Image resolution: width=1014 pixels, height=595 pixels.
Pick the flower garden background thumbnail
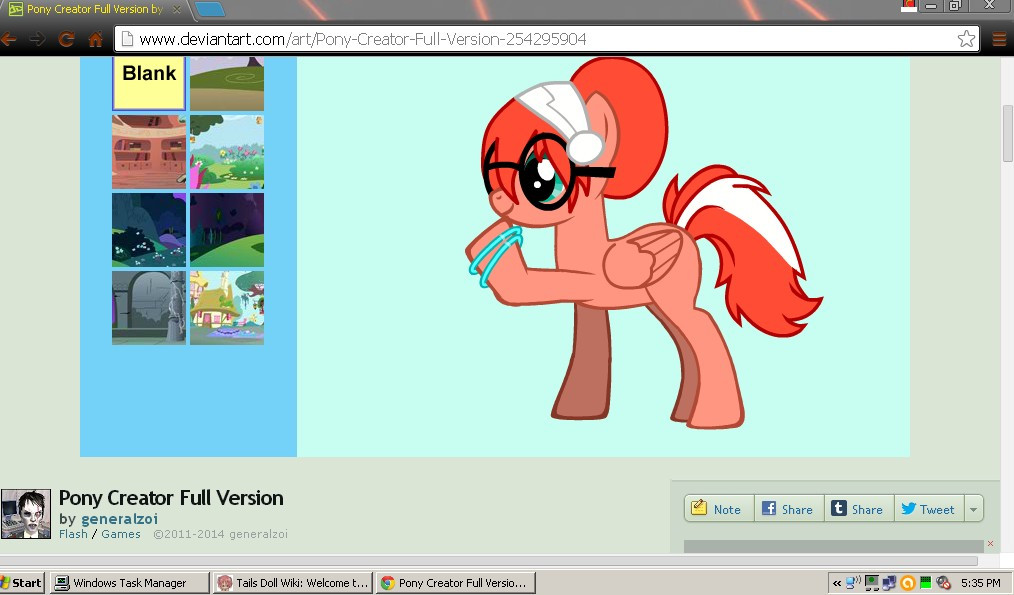pos(227,152)
